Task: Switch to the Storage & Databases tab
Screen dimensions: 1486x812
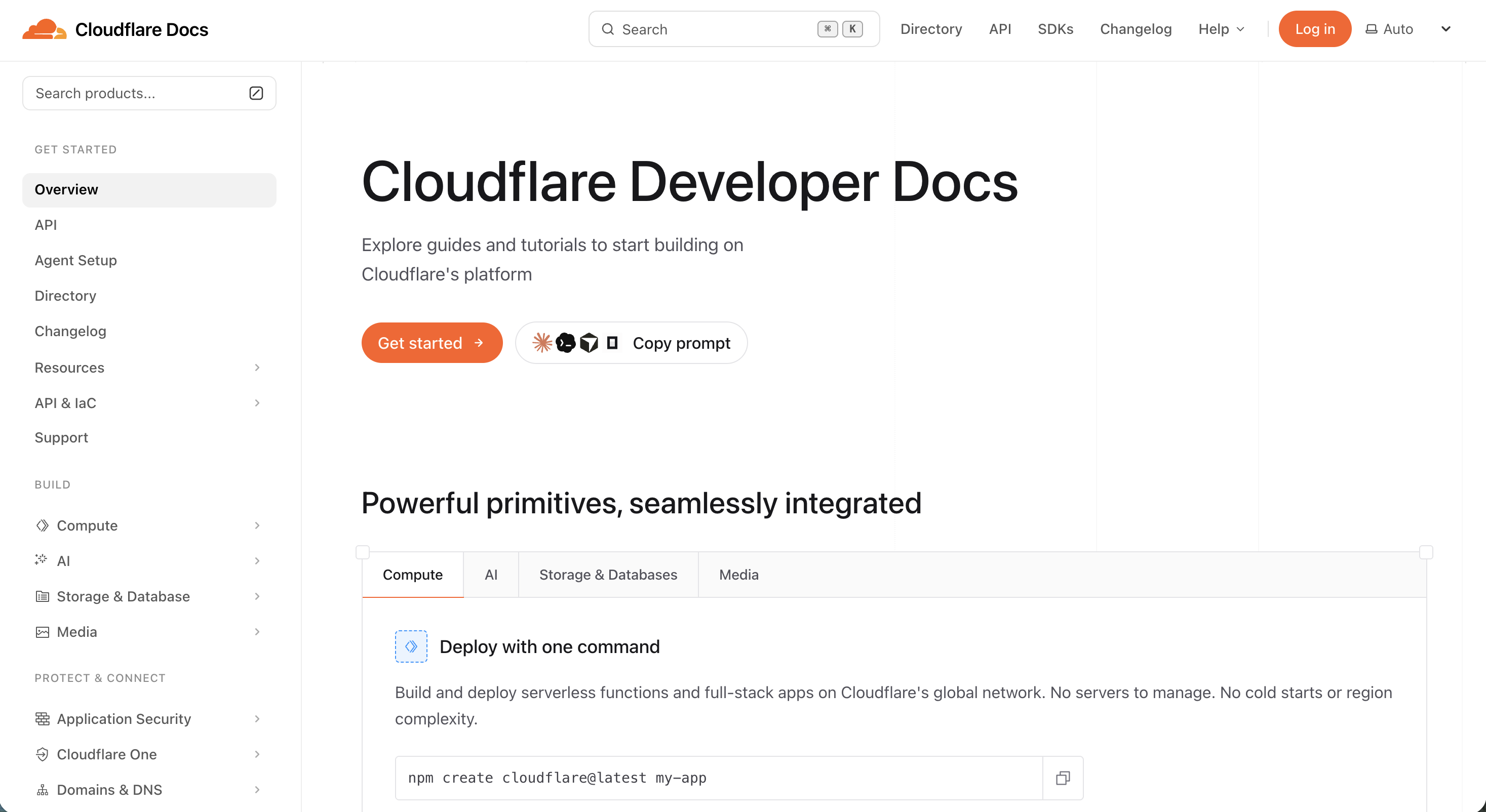Action: click(608, 575)
